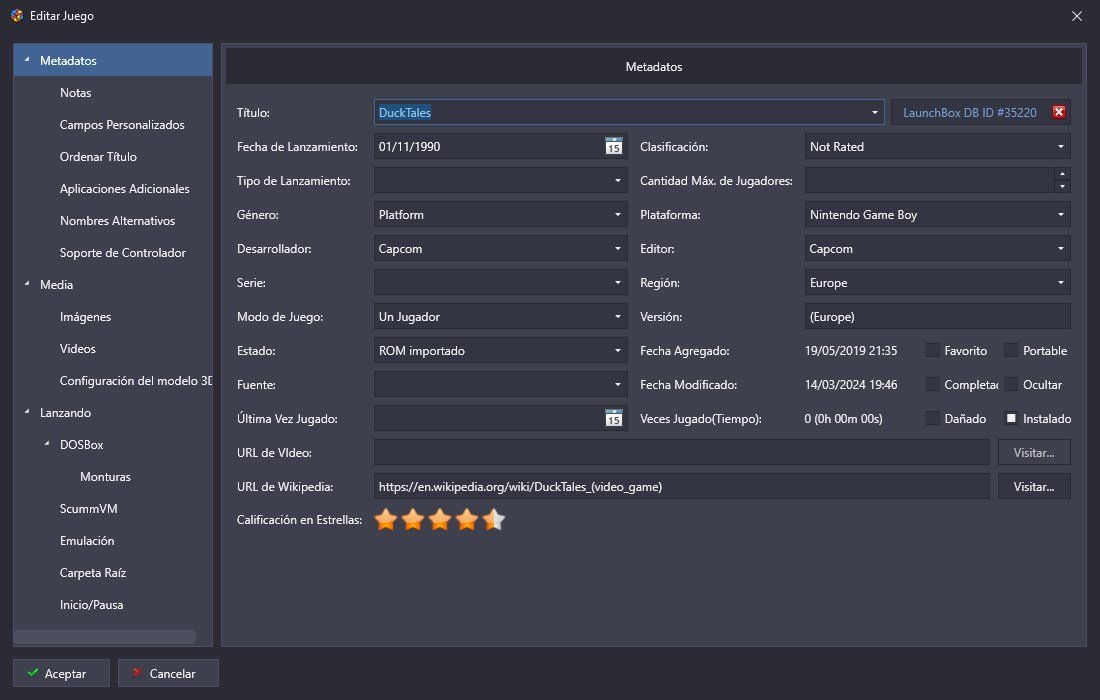This screenshot has height=700, width=1100.
Task: Check the Ocultar option
Action: 1011,384
